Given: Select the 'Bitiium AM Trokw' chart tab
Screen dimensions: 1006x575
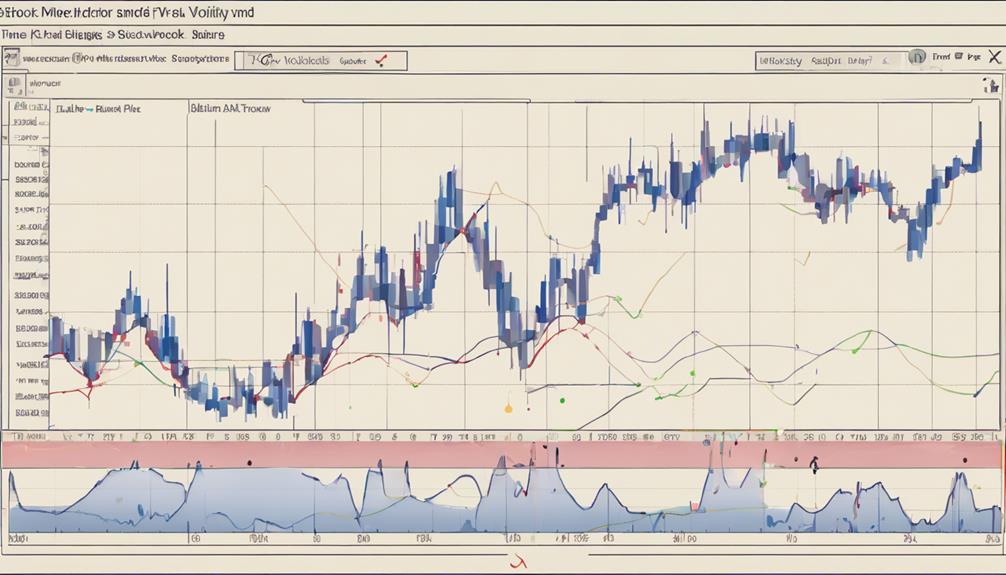Looking at the screenshot, I should [230, 108].
